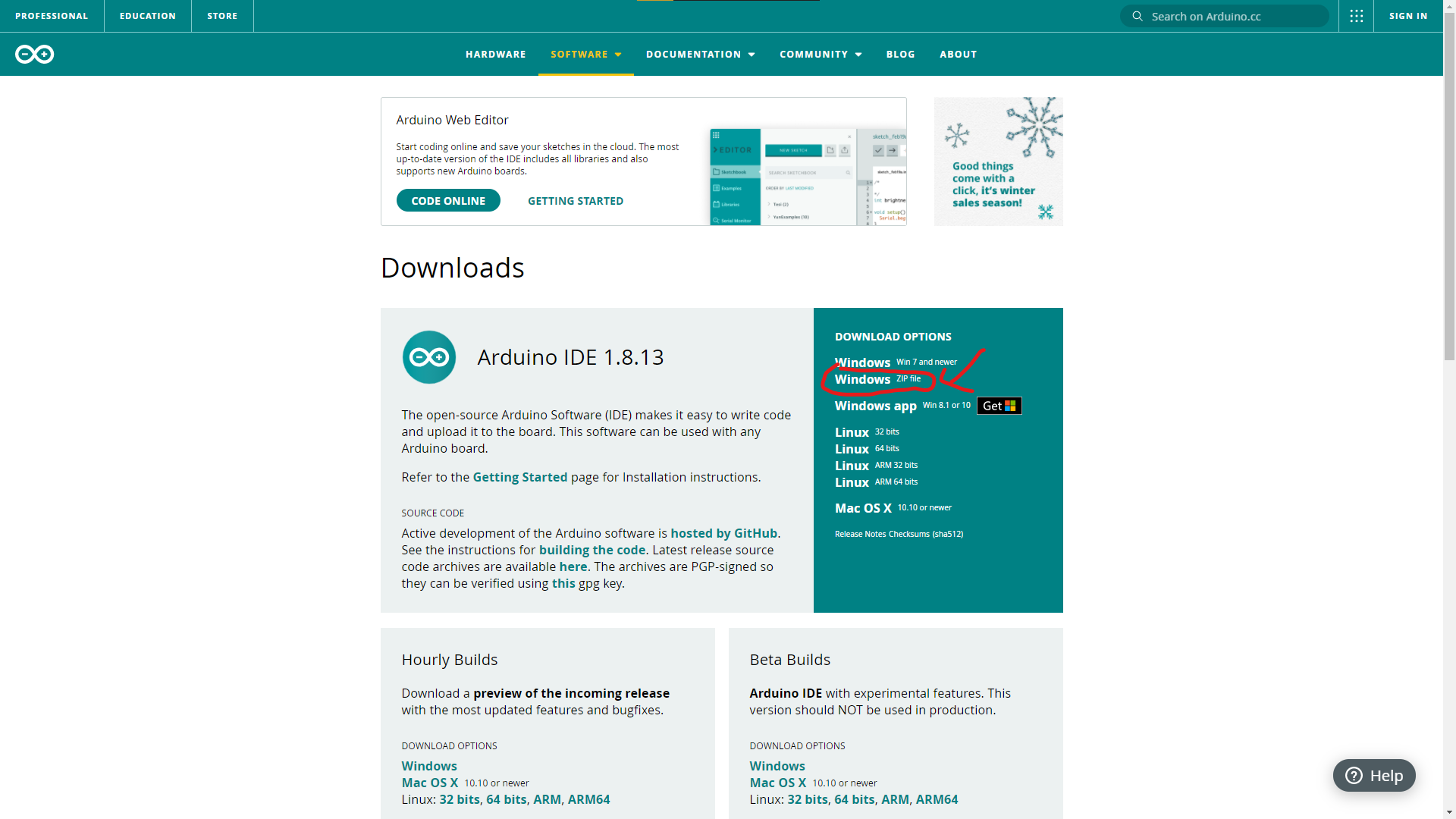Open the Hardware menu item
Screen dimensions: 1456x819
pos(495,54)
